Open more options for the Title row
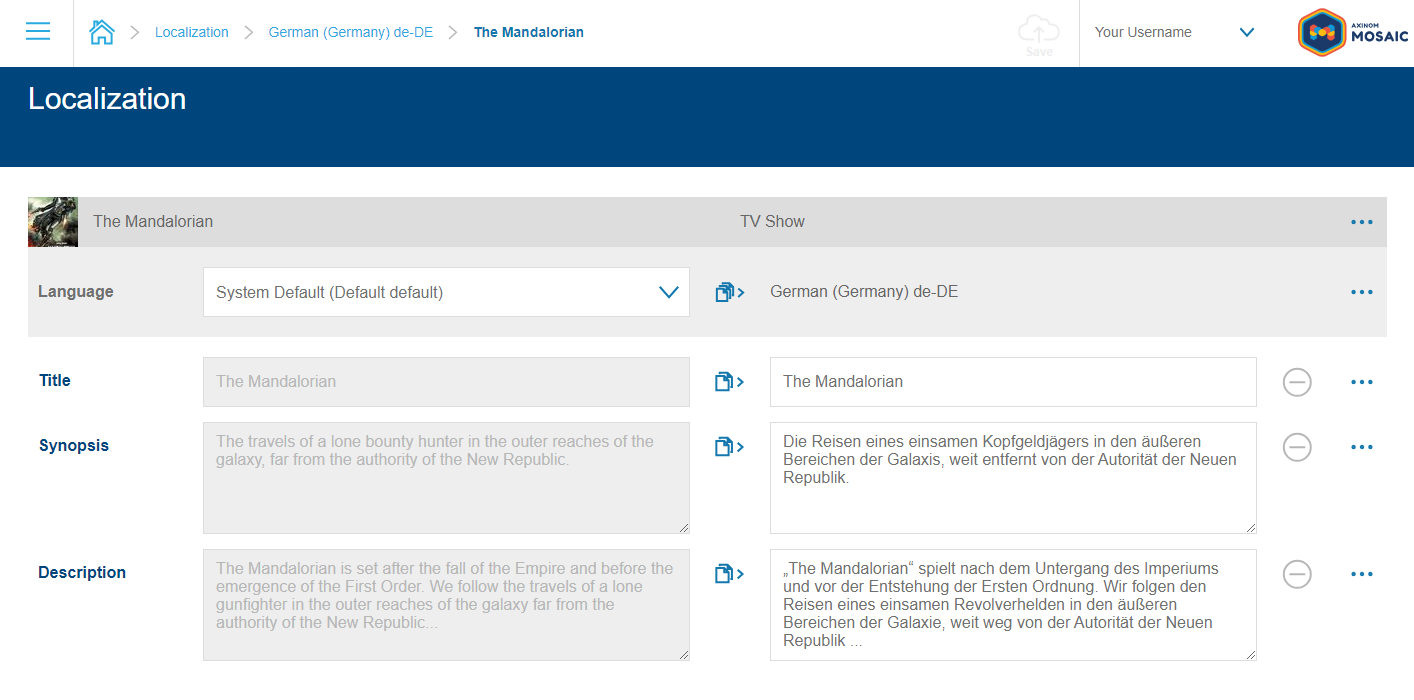Screen dimensions: 1414x700 [1361, 382]
